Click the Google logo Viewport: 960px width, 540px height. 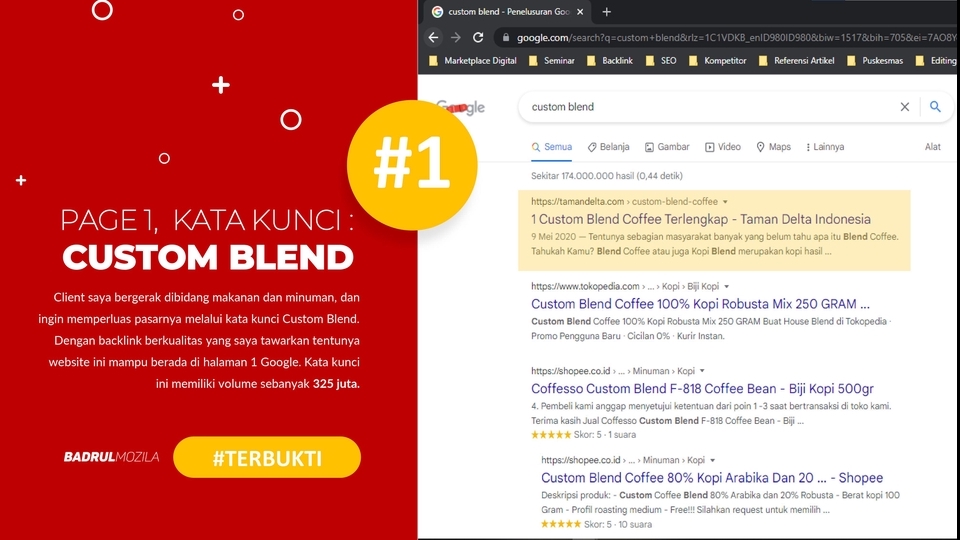pos(461,108)
